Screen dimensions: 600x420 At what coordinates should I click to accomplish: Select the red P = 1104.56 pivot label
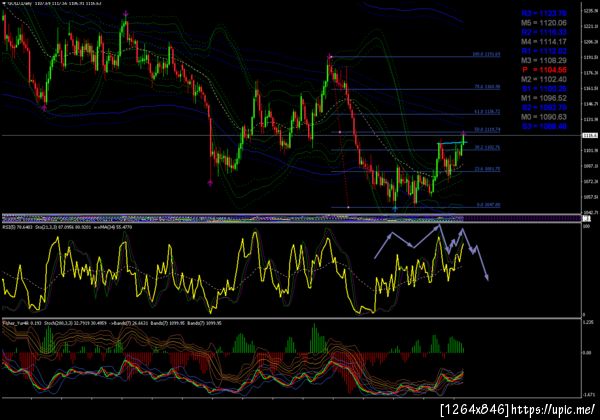(x=544, y=70)
